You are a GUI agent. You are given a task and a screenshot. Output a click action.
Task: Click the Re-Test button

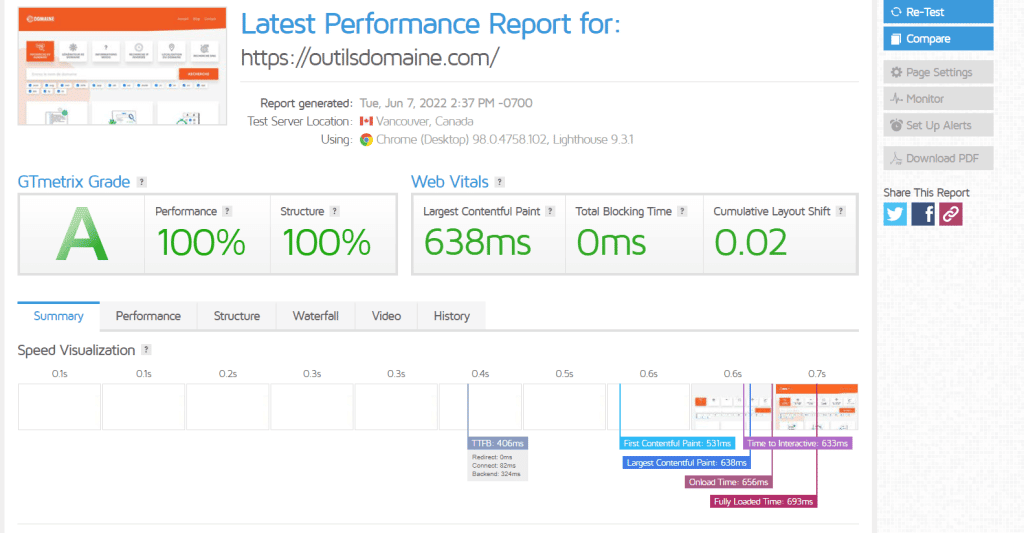point(938,12)
